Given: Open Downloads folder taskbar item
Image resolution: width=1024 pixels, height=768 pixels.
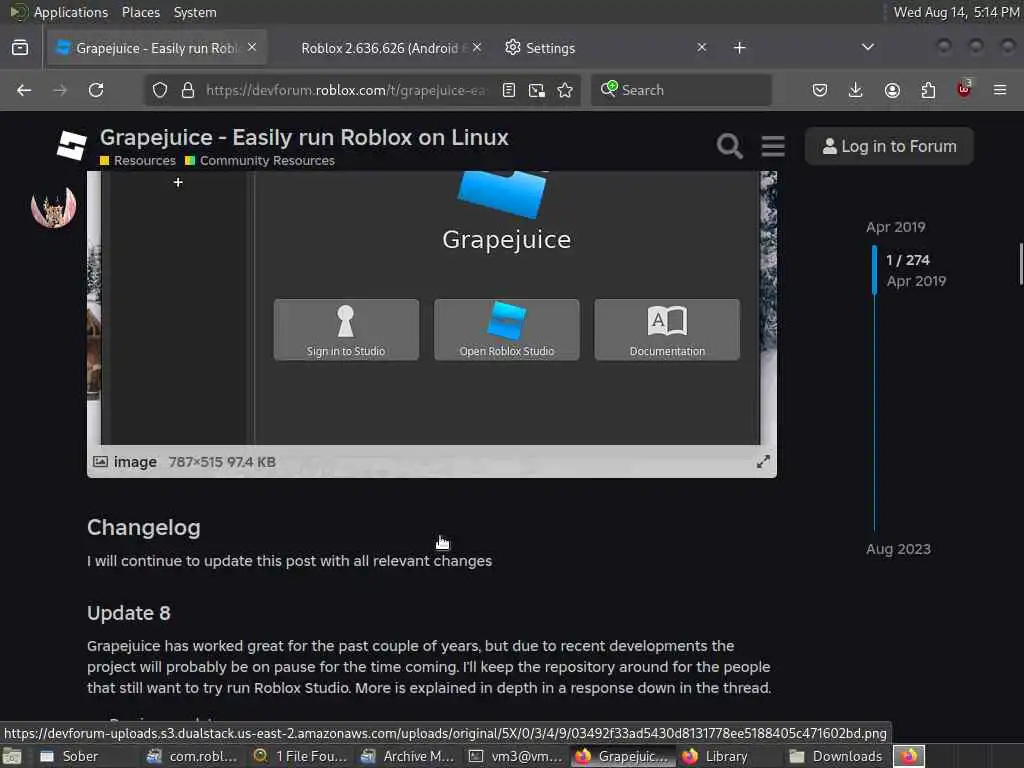Looking at the screenshot, I should 837,756.
